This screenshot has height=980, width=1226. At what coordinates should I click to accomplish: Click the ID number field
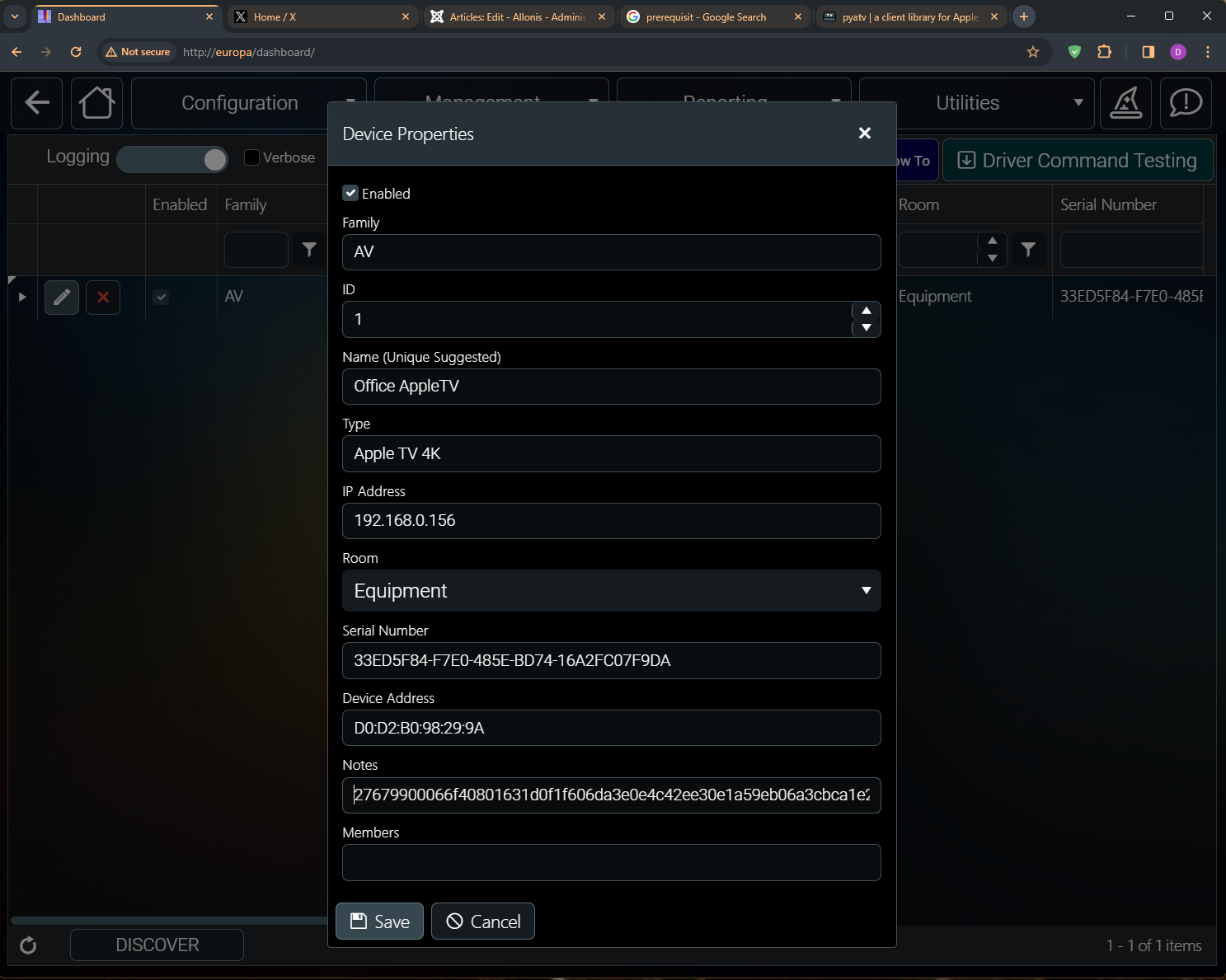click(x=597, y=319)
